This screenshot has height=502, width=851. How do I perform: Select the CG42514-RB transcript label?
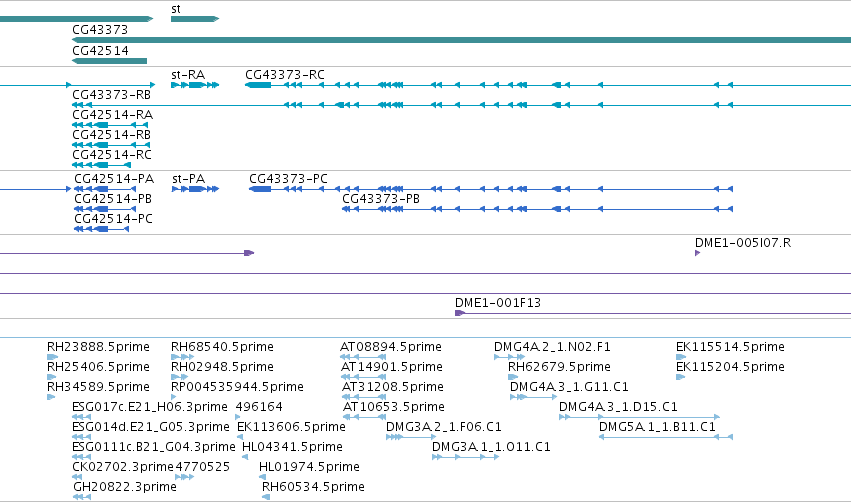pos(111,135)
